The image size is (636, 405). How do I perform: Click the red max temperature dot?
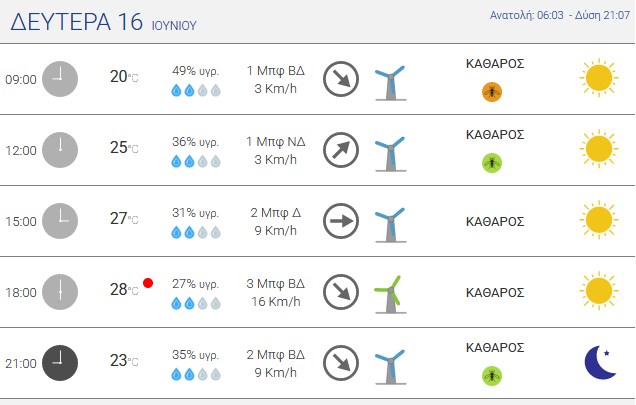tap(148, 283)
